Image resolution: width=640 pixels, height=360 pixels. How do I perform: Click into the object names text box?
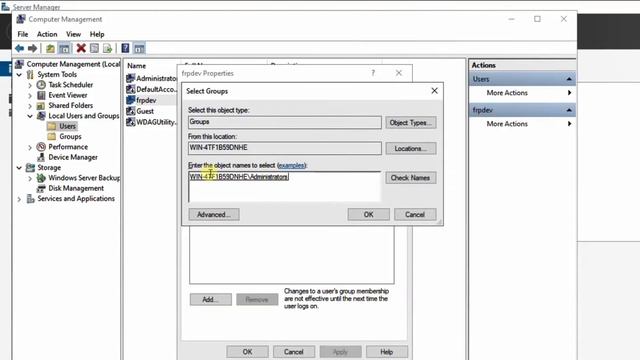coord(284,187)
